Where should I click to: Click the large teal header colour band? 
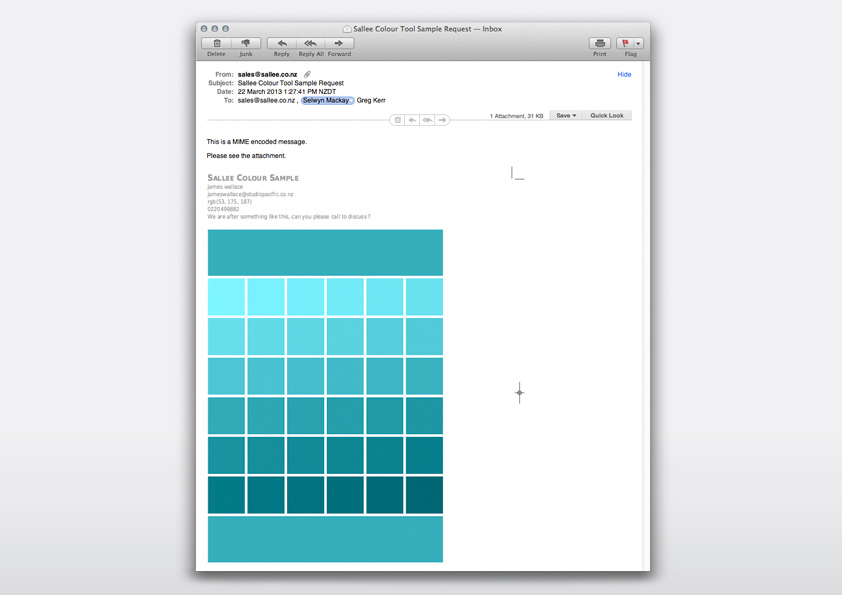pyautogui.click(x=325, y=252)
